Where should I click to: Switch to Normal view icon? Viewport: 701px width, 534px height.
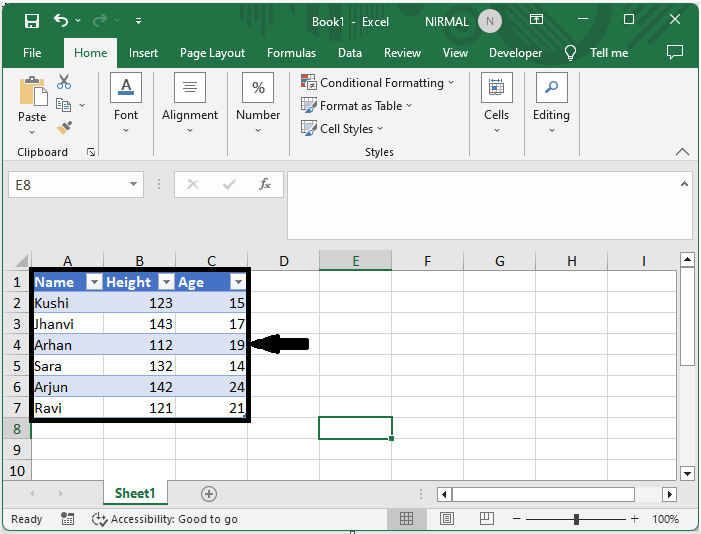[406, 519]
